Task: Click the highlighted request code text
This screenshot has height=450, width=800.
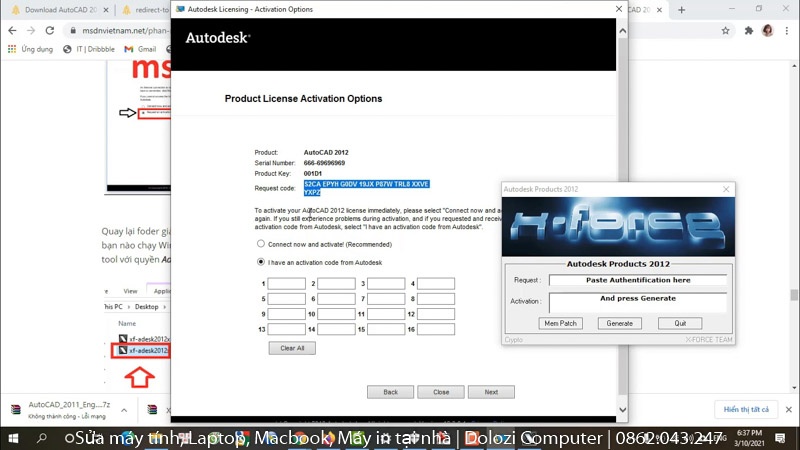Action: (366, 188)
